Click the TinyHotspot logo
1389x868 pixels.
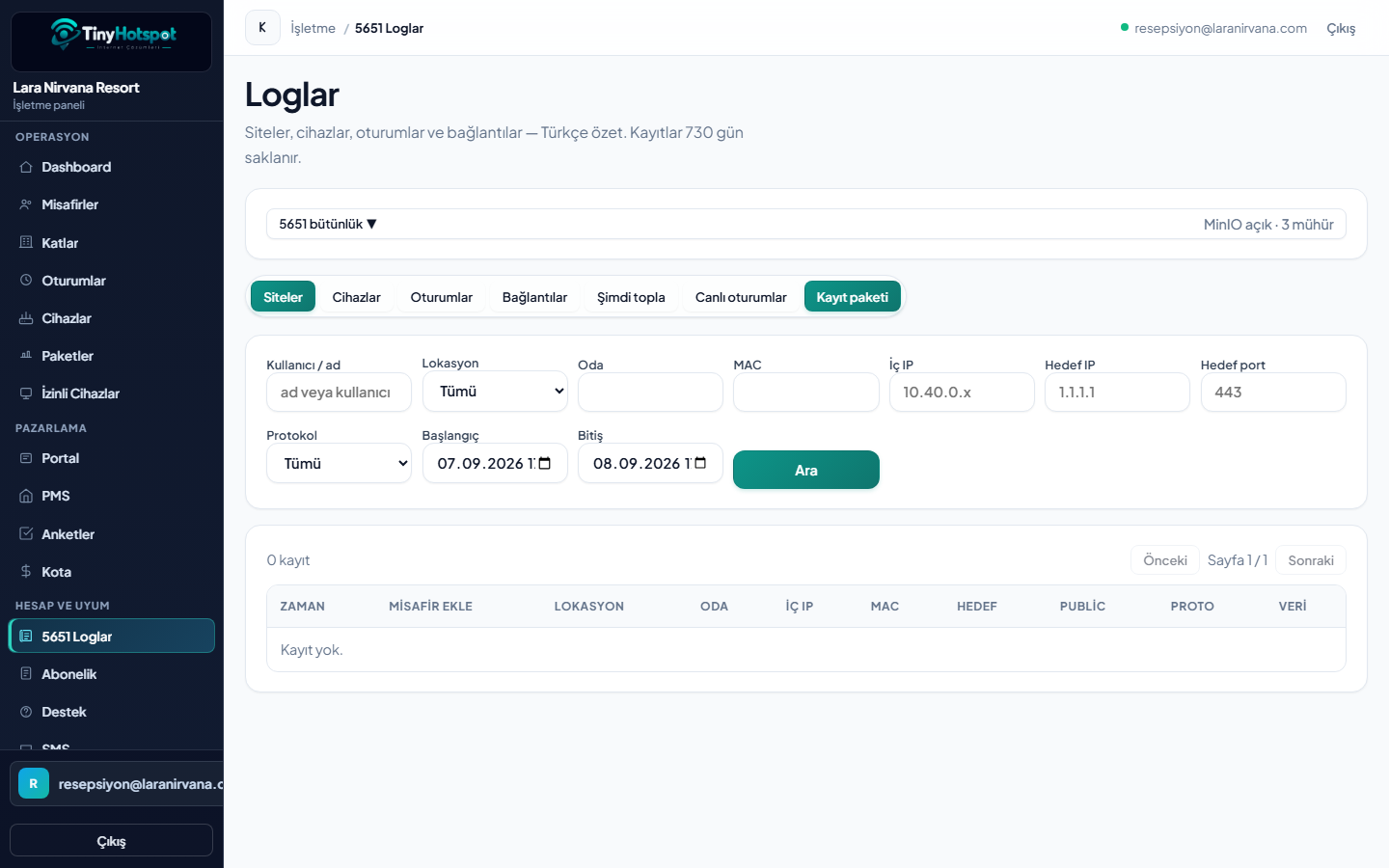click(112, 35)
